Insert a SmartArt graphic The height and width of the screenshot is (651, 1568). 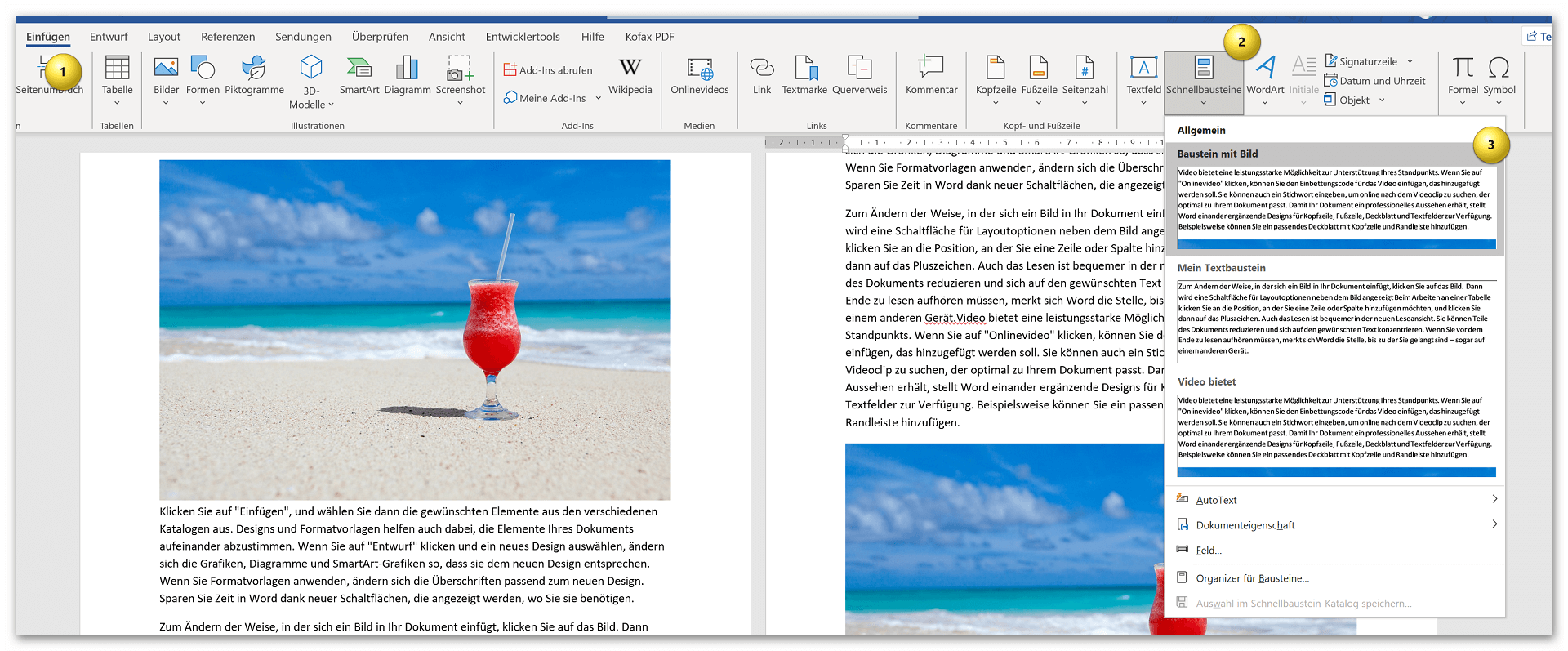pos(359,75)
